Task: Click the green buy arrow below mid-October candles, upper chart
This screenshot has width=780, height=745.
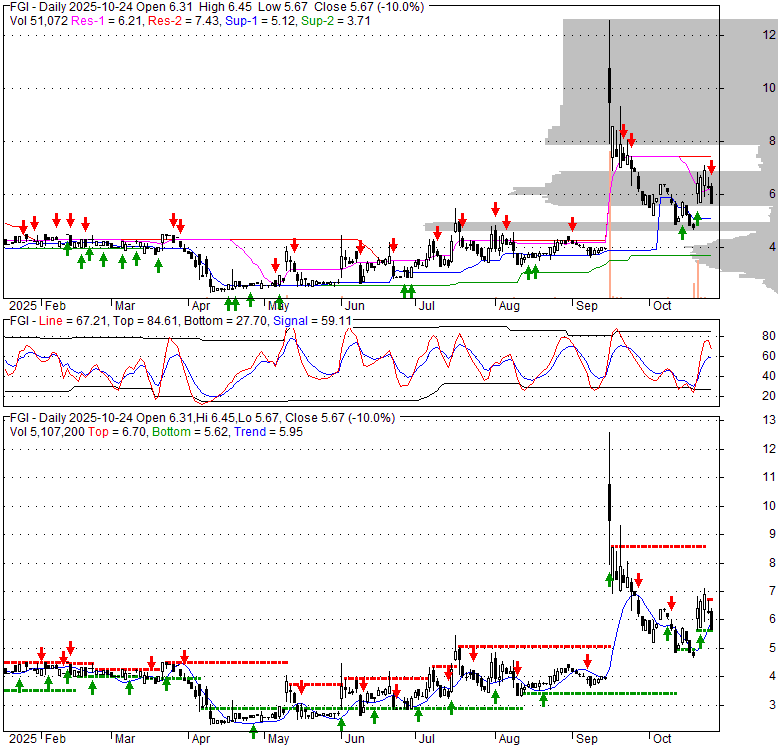Action: click(682, 232)
